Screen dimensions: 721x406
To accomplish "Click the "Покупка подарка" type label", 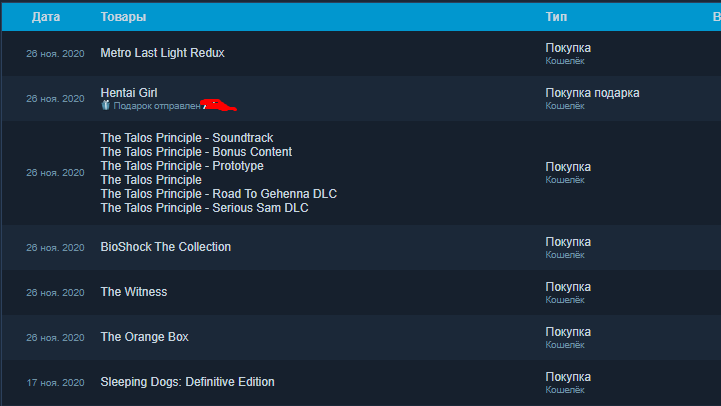I will point(592,93).
